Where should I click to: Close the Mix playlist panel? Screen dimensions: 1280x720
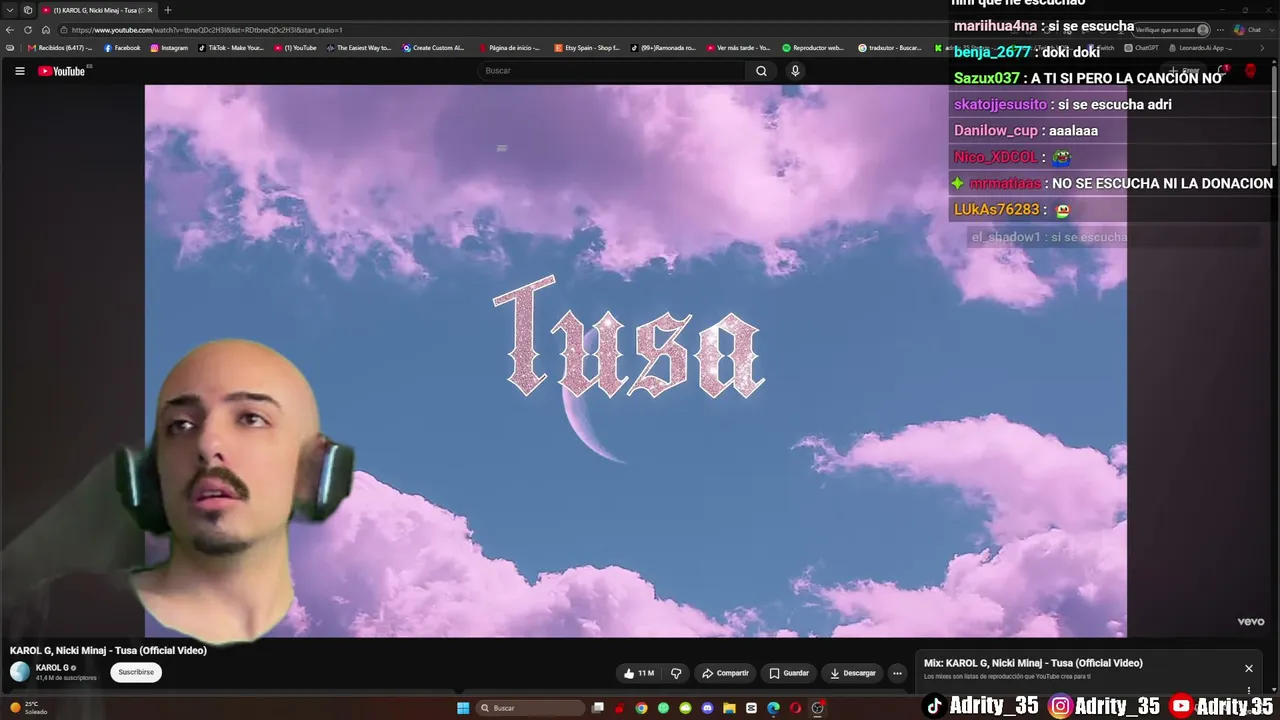tap(1248, 668)
